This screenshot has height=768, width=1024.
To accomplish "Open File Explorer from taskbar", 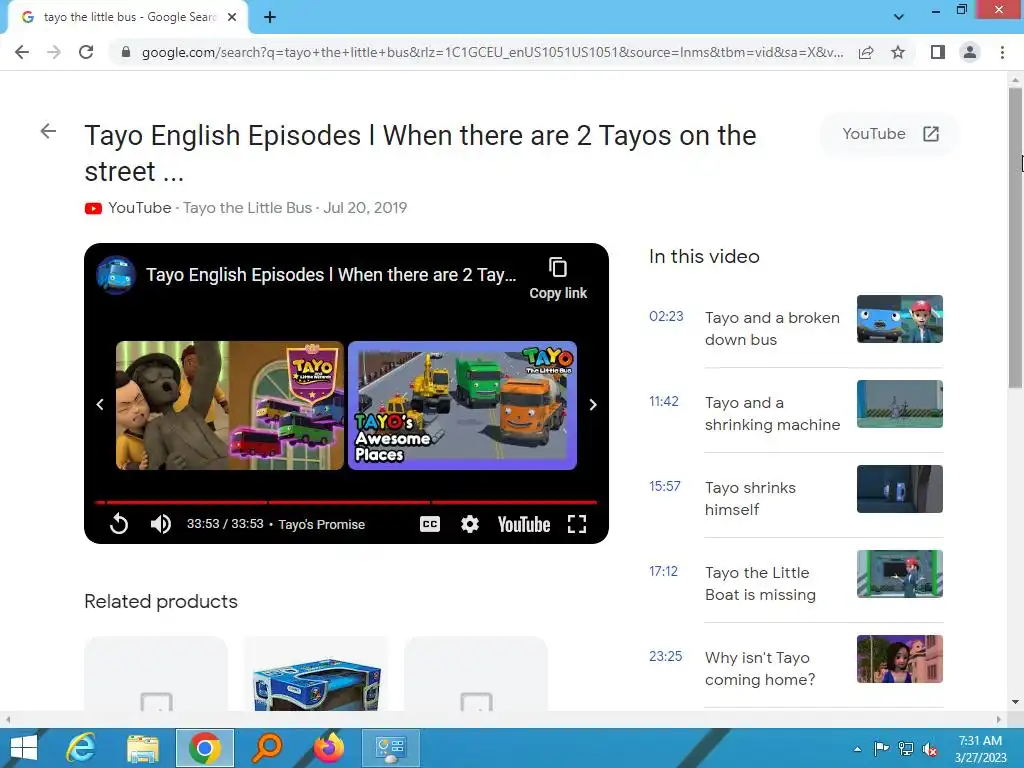I will 142,748.
